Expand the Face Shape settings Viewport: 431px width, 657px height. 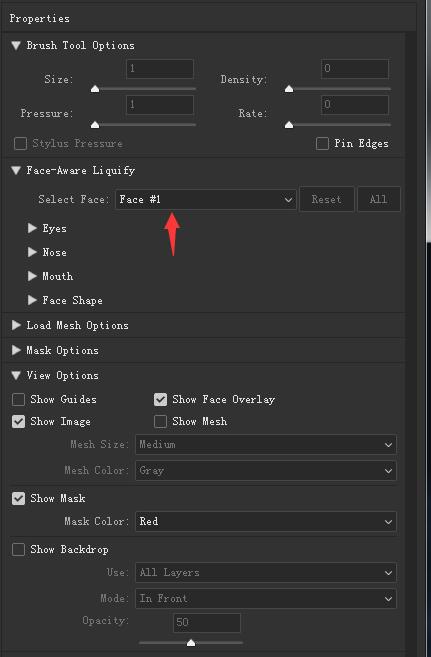(x=32, y=300)
